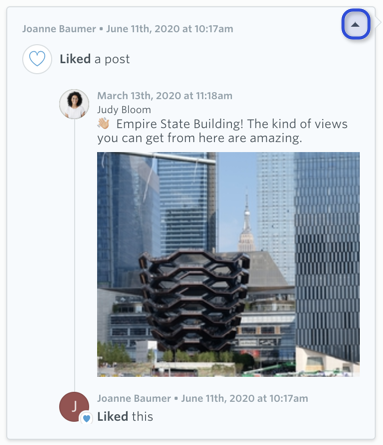The height and width of the screenshot is (445, 383).
Task: Click the thread line below Judy's avatar
Action: pyautogui.click(x=74, y=255)
